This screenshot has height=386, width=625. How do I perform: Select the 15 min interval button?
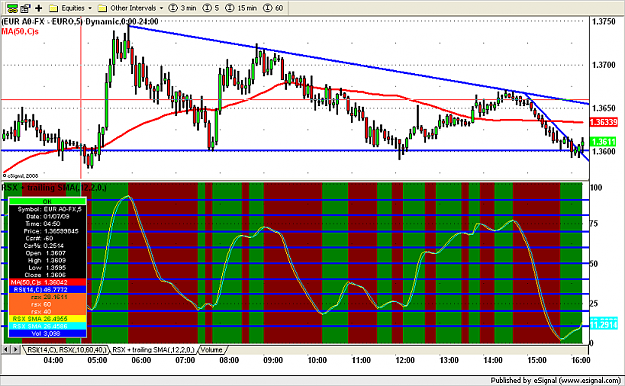coord(241,8)
